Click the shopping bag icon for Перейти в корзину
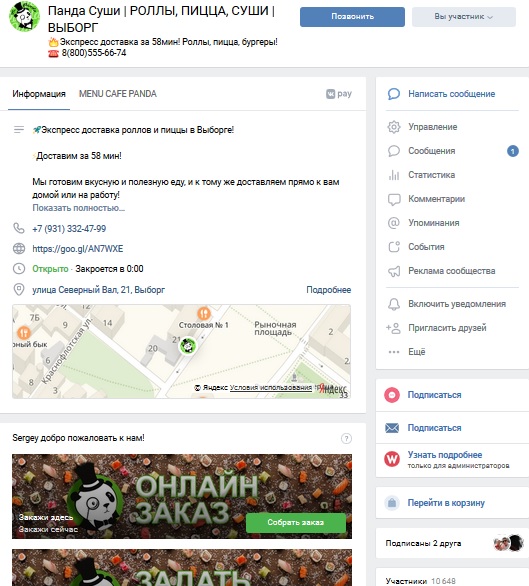 [392, 503]
